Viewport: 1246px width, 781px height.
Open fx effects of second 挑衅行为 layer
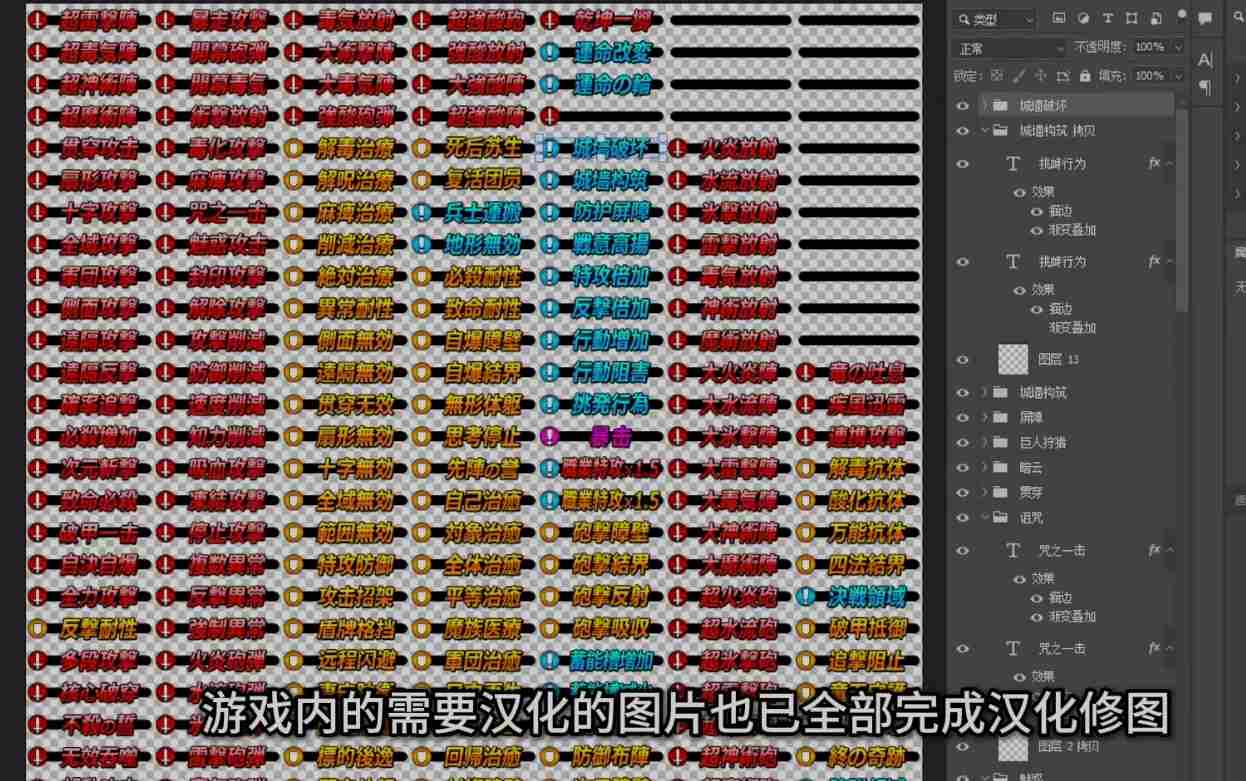pos(1154,262)
